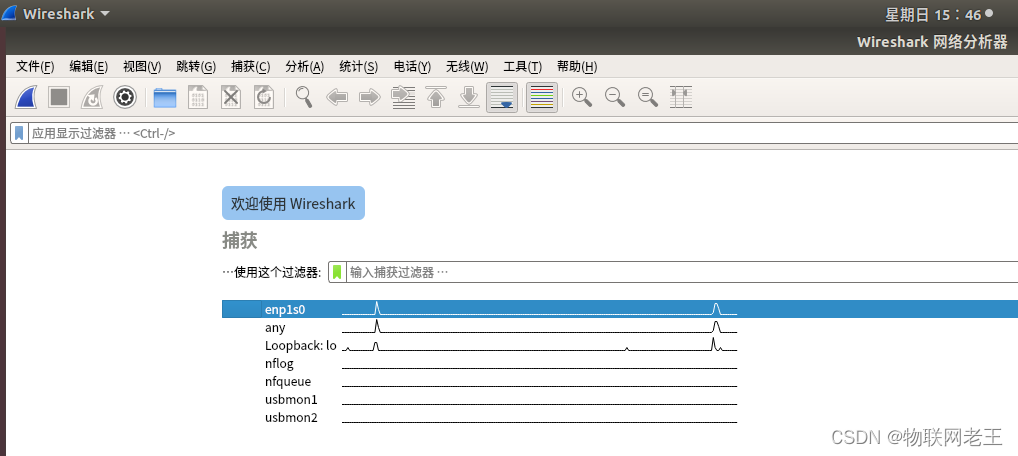The width and height of the screenshot is (1018, 456).
Task: Open the 跳转(G) menu
Action: coord(196,66)
